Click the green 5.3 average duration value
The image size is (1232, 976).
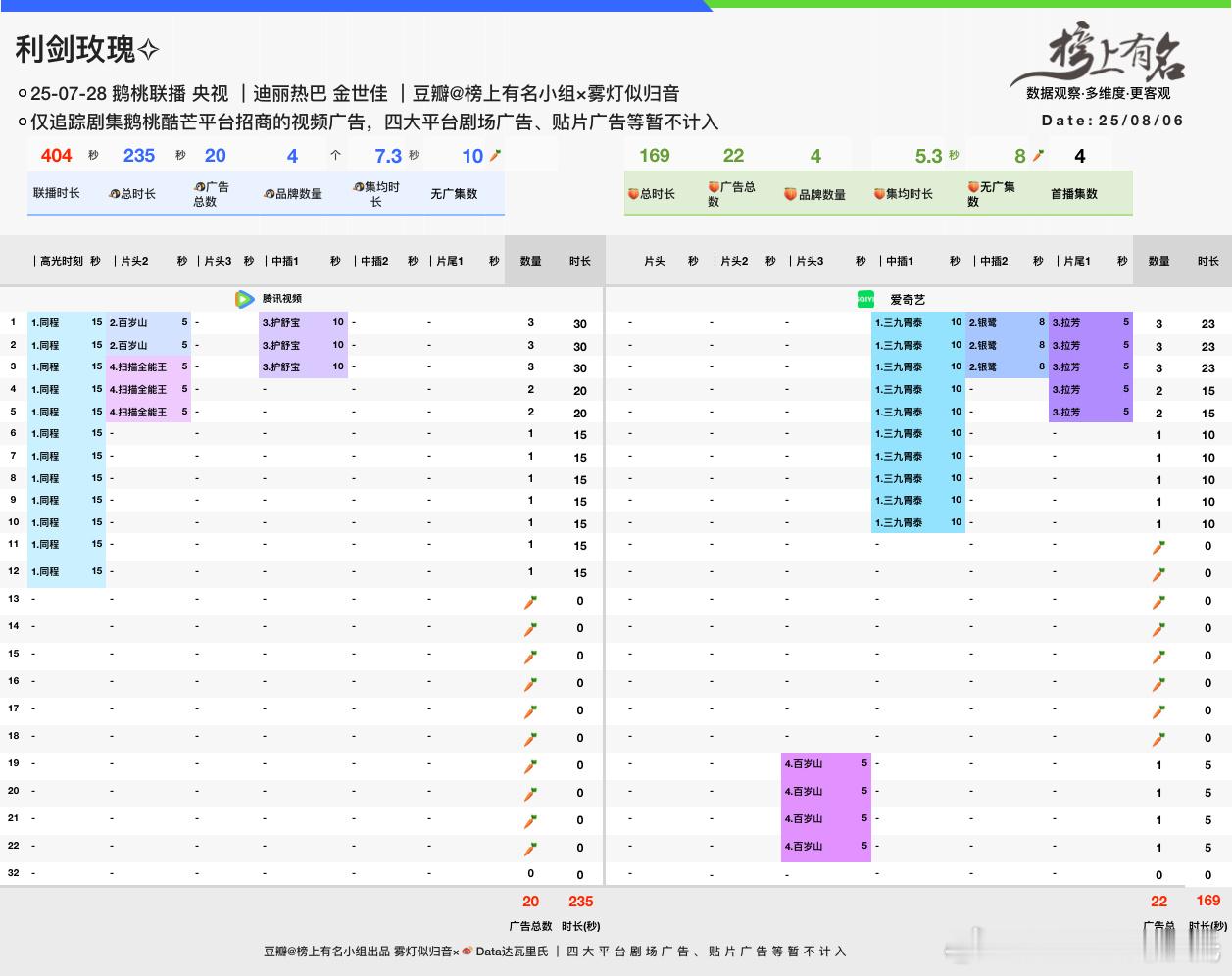coord(928,156)
